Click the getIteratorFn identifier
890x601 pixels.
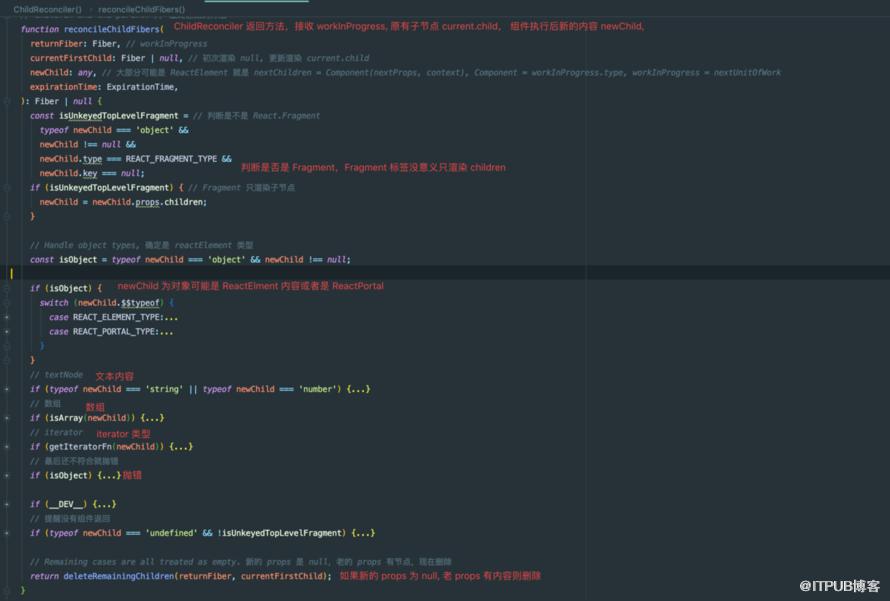pyautogui.click(x=78, y=447)
